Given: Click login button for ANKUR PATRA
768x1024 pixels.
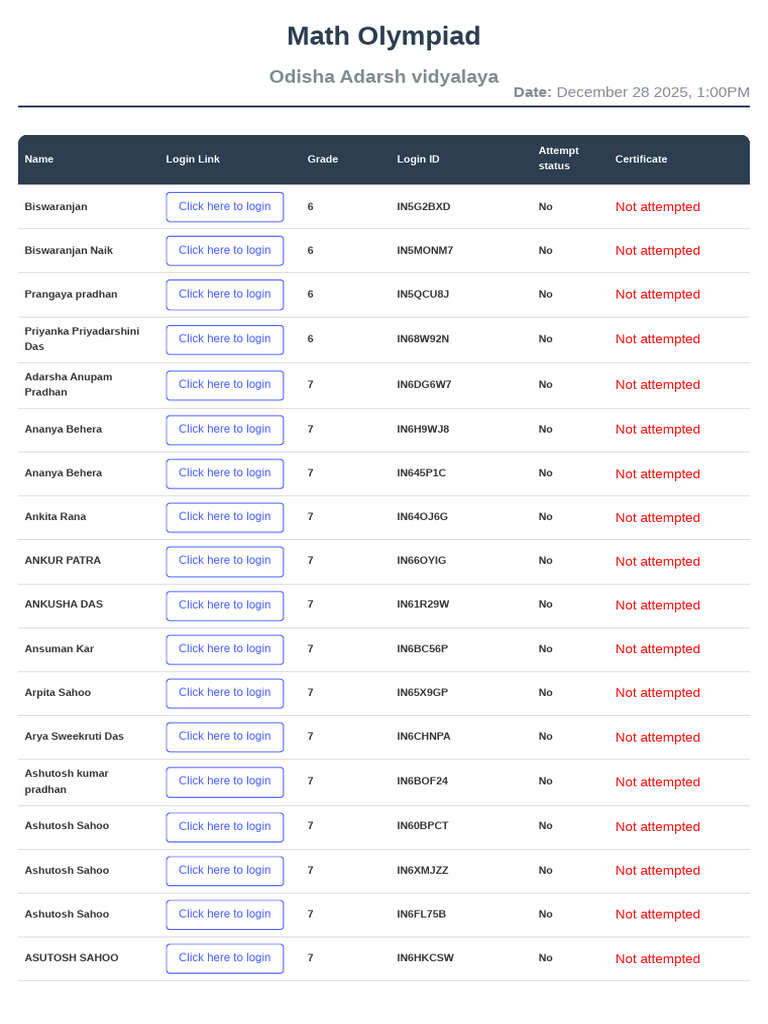Looking at the screenshot, I should click(225, 562).
